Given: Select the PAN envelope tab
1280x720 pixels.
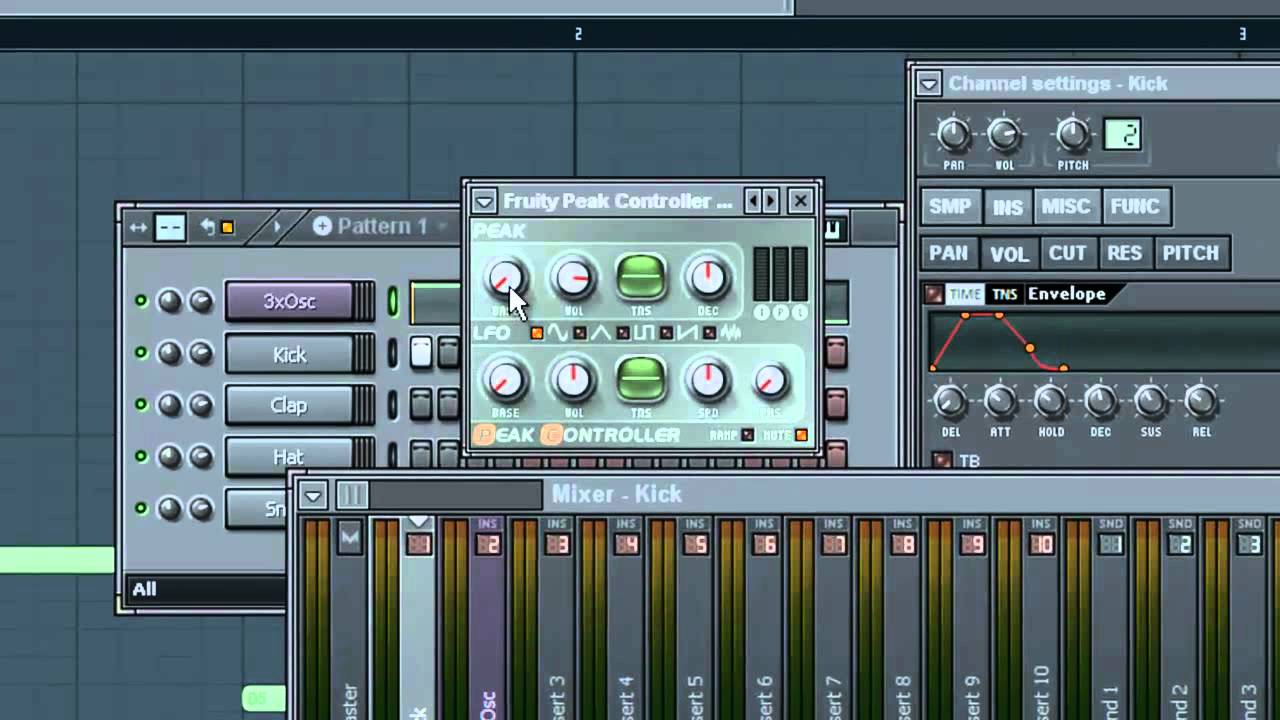Looking at the screenshot, I should 948,253.
